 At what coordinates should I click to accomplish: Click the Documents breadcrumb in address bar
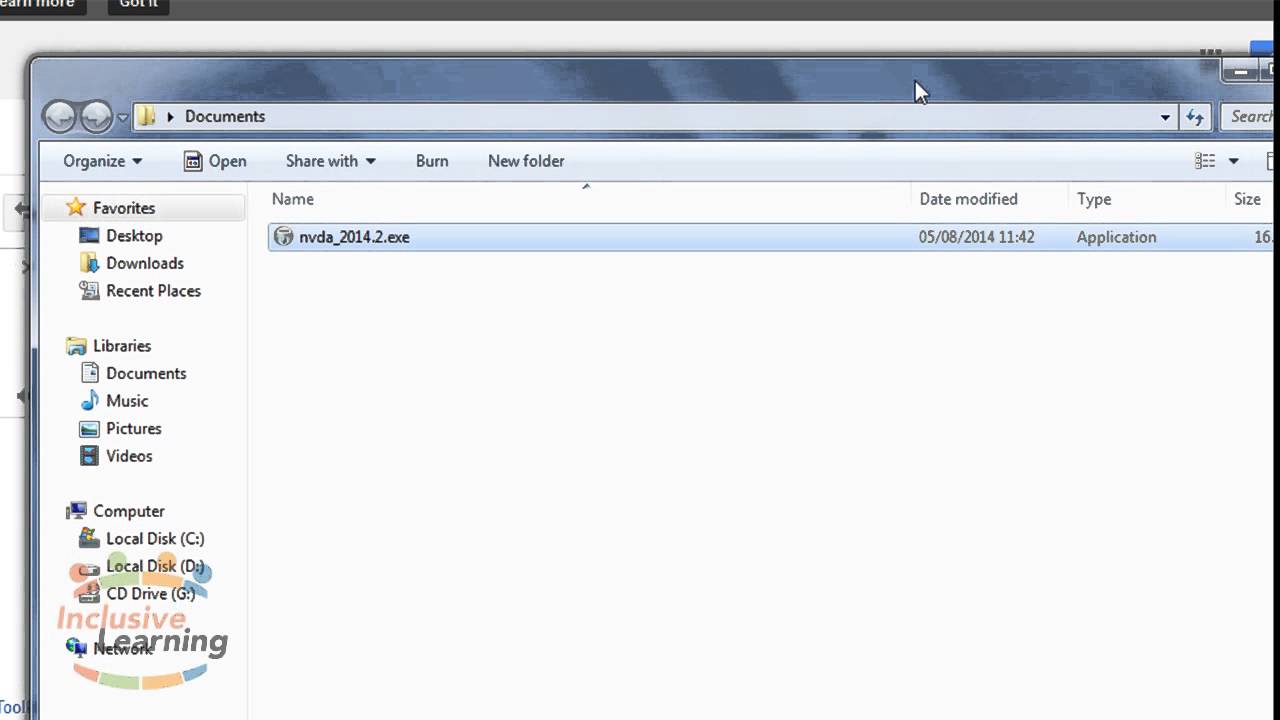(225, 116)
